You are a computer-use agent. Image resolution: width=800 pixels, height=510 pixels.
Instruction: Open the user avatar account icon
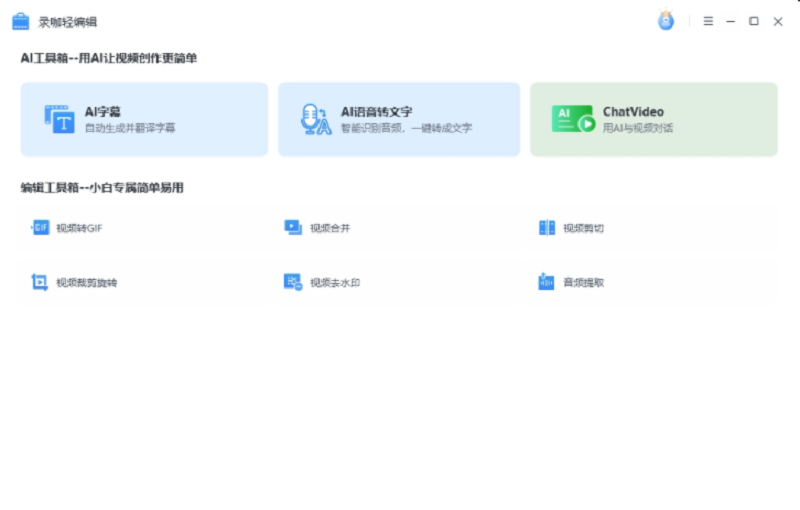pyautogui.click(x=666, y=21)
